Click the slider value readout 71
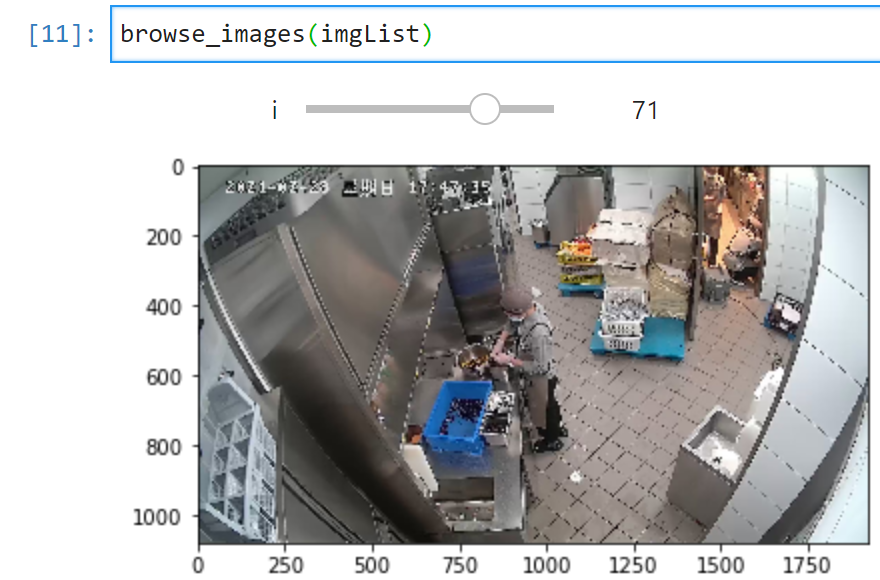This screenshot has height=580, width=880. [644, 110]
